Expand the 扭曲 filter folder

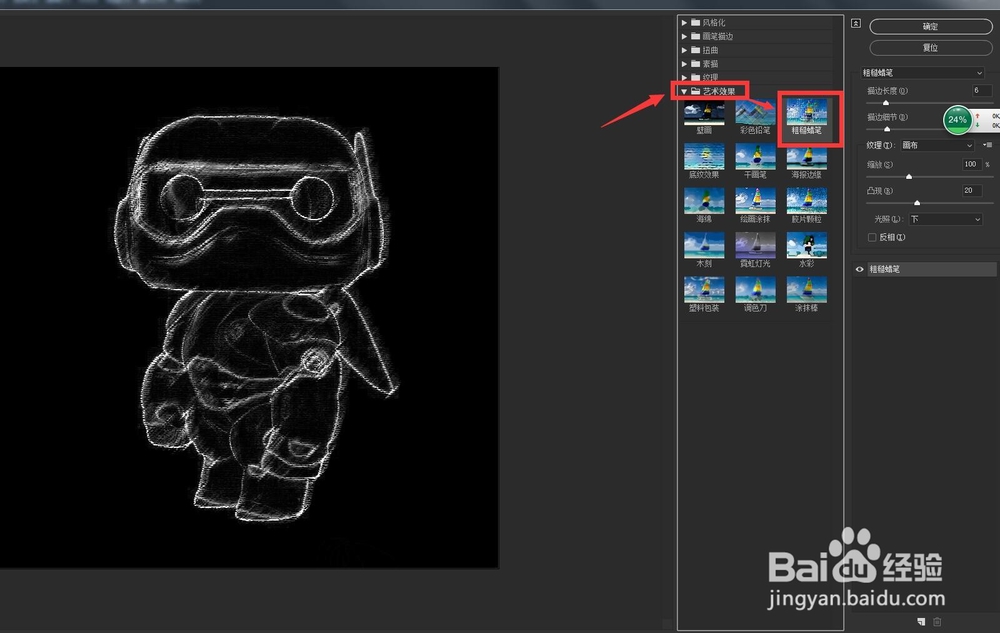tap(684, 50)
